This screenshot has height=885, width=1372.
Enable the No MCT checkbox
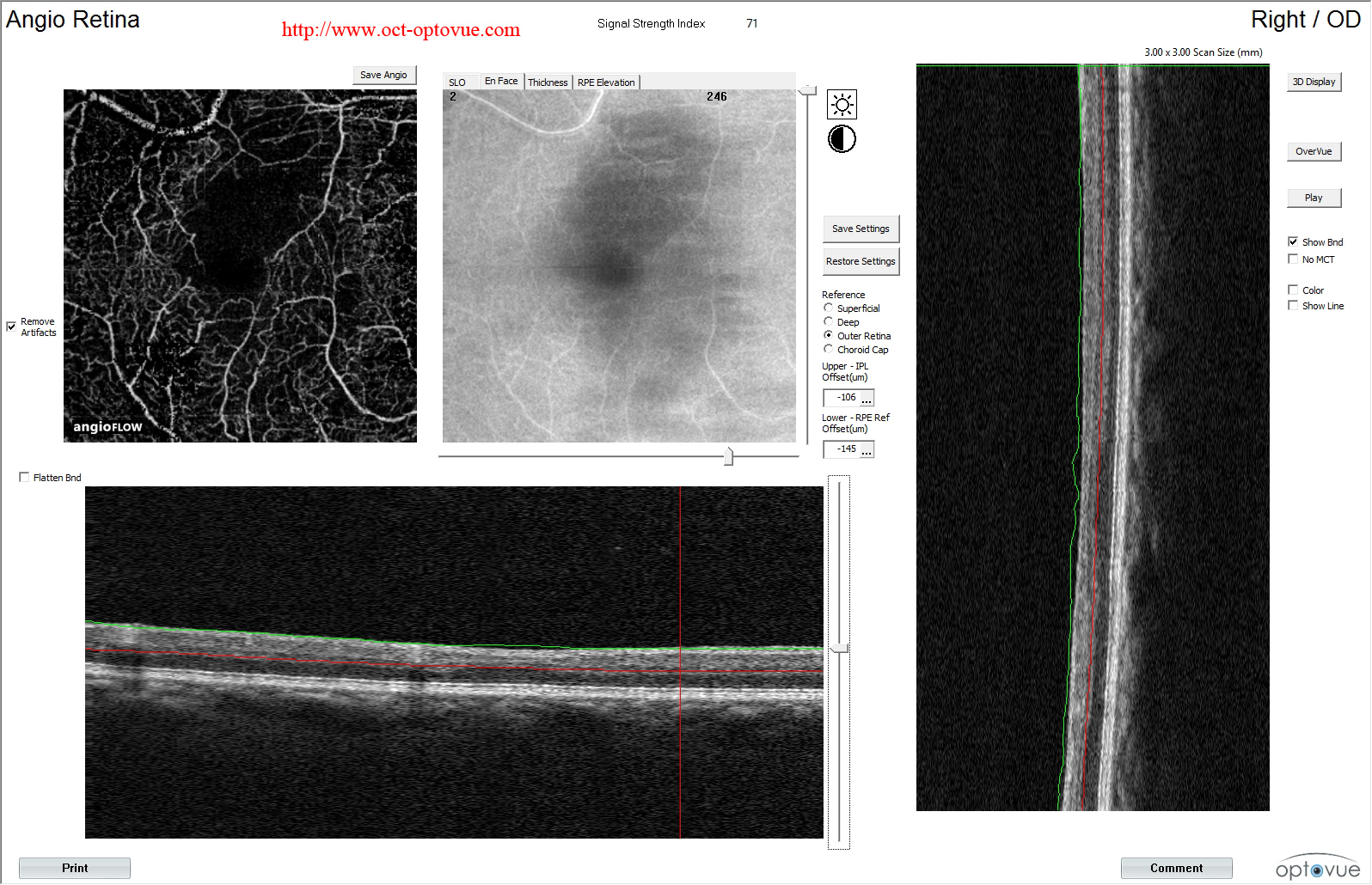(x=1293, y=259)
